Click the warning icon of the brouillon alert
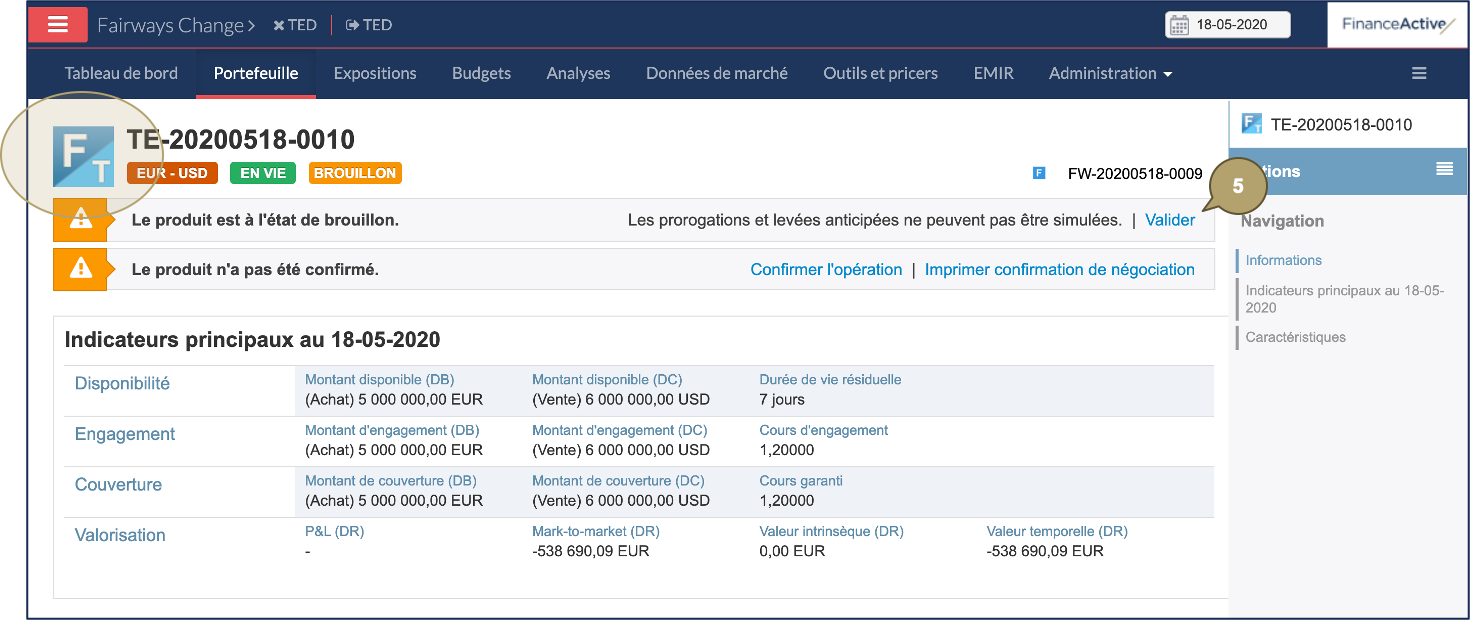 coord(80,220)
